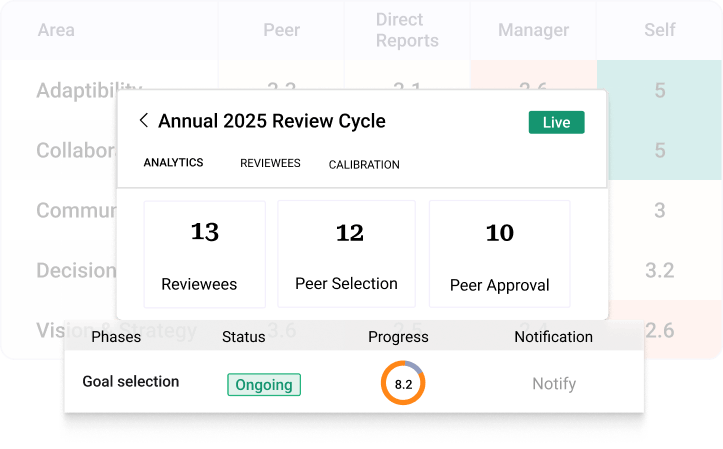Screen dimensions: 723x449
Task: Select the 12 Peer Selection card
Action: pos(346,254)
